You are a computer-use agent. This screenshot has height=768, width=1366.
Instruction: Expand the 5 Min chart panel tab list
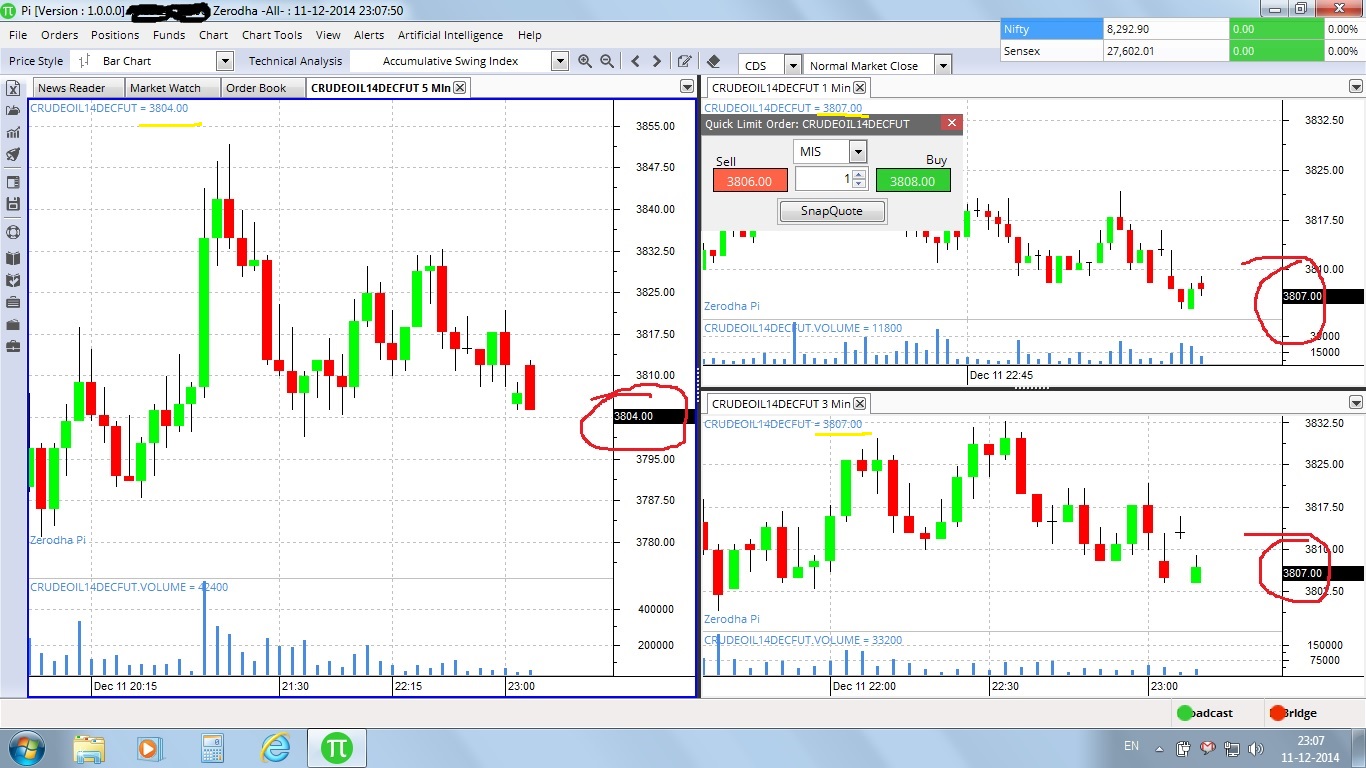[686, 87]
